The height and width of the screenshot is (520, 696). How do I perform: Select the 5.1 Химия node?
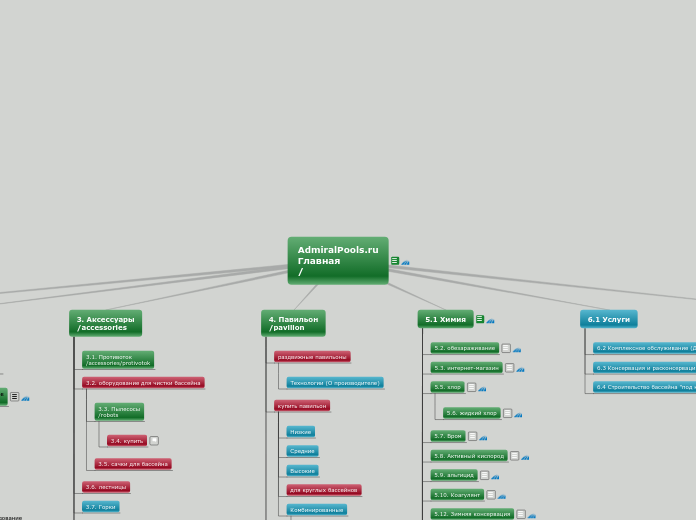[445, 319]
